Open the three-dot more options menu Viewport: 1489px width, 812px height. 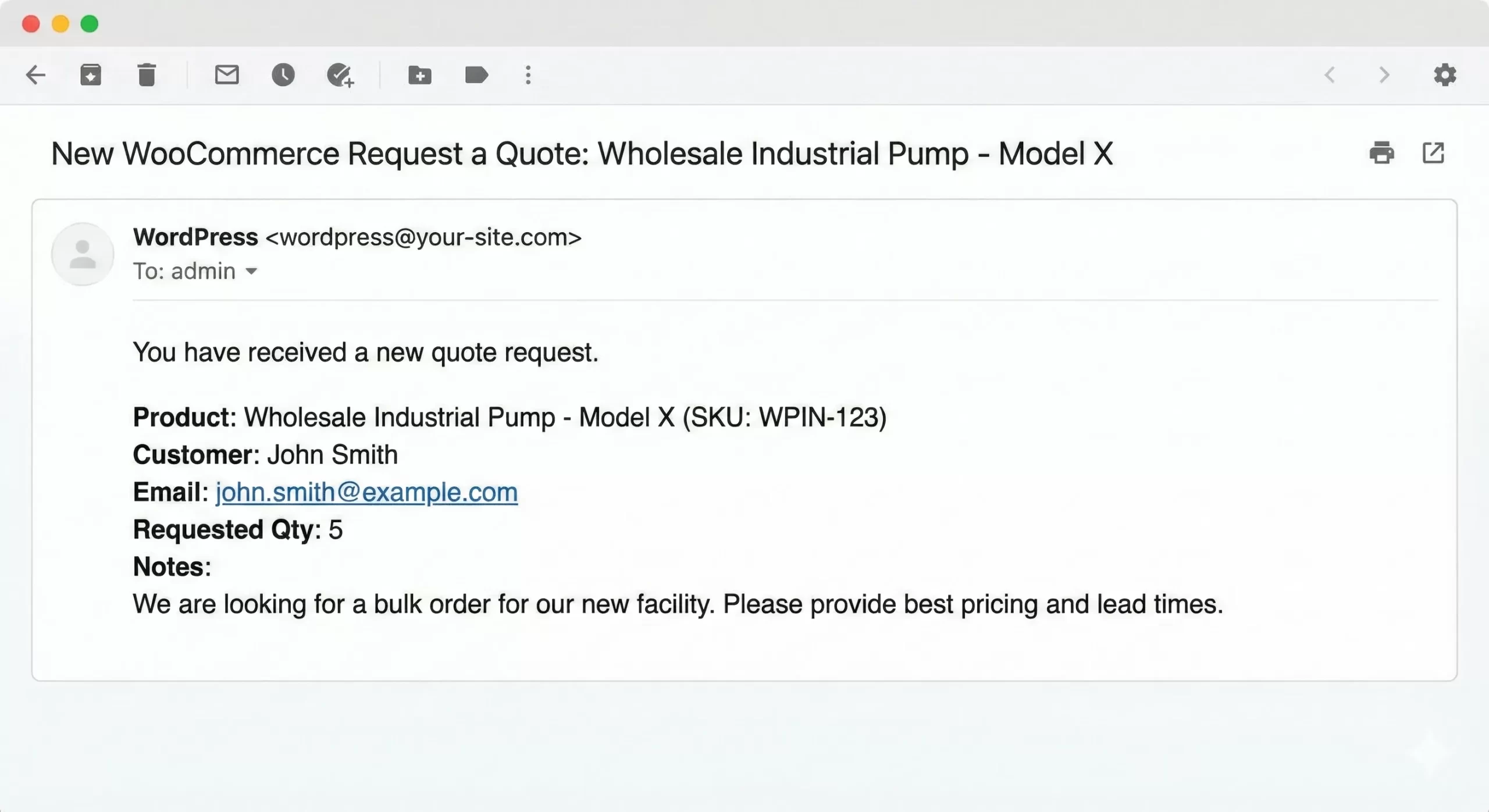[x=528, y=75]
